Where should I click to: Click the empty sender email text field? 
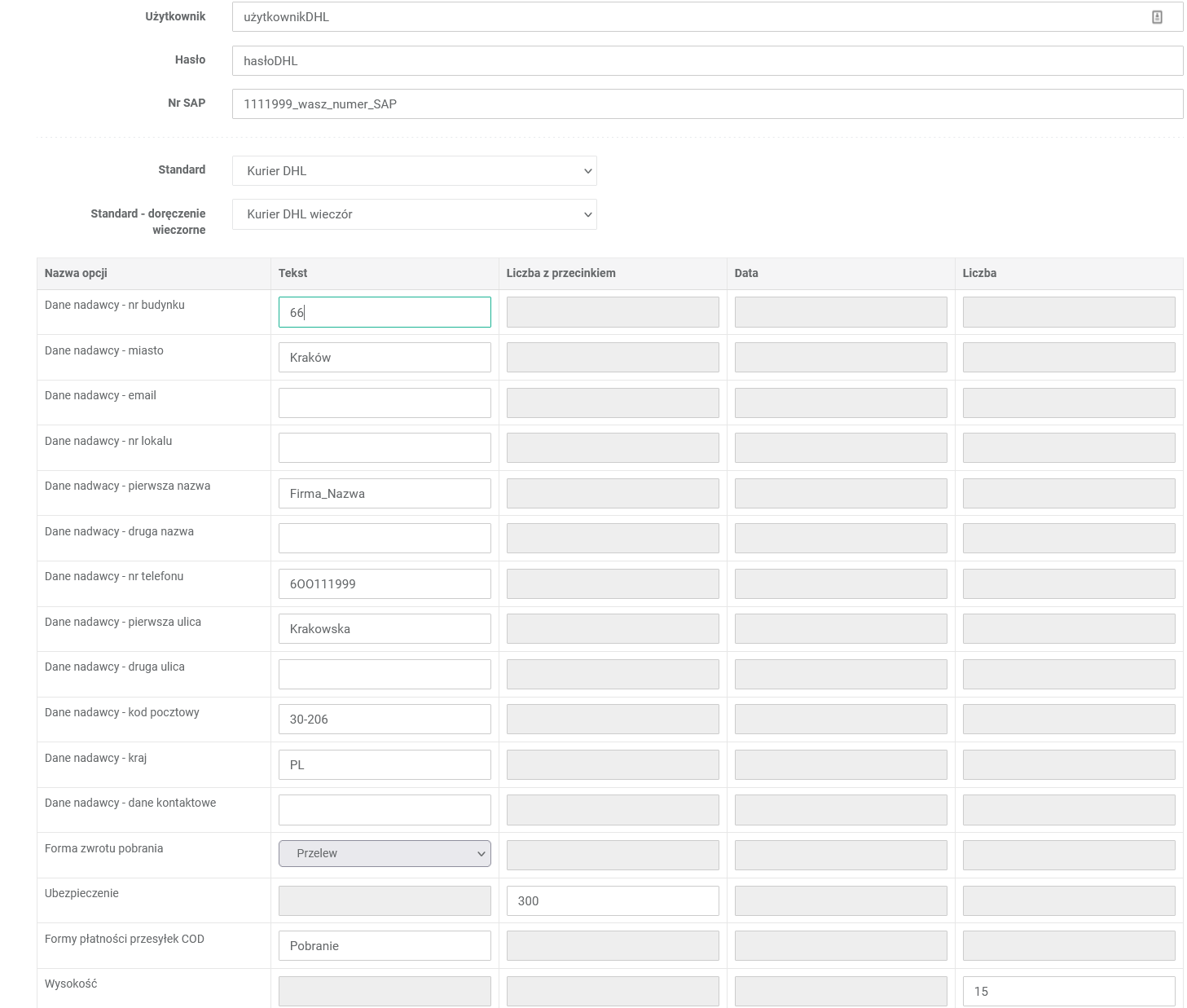click(385, 403)
